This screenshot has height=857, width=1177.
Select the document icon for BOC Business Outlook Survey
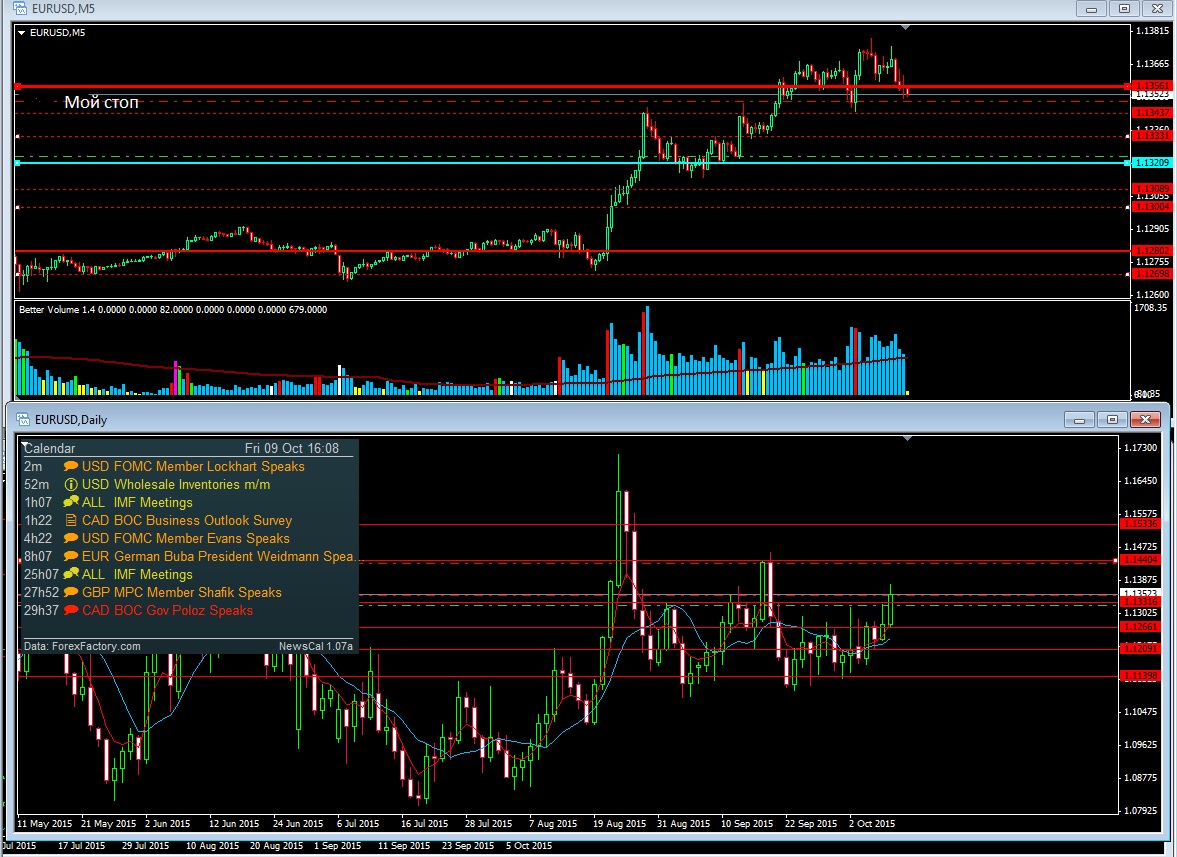click(71, 520)
